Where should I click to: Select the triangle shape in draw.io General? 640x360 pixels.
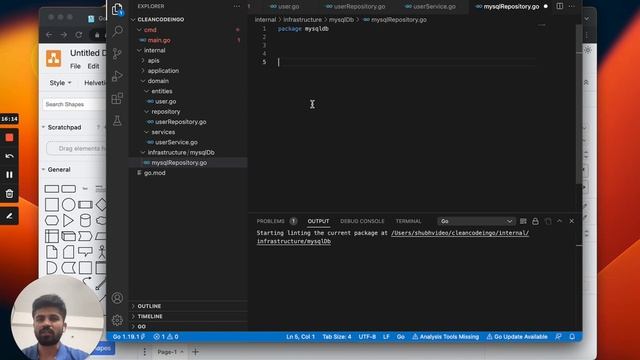coord(68,221)
